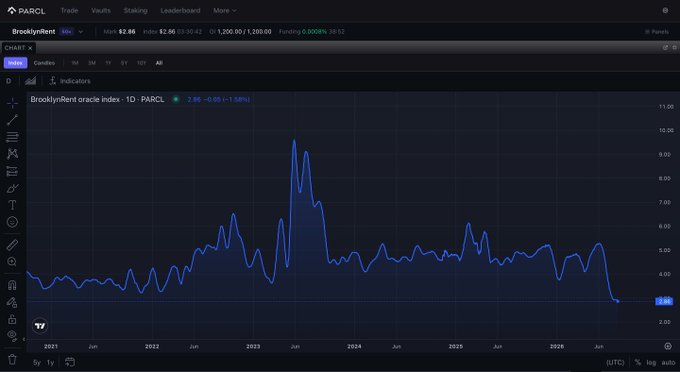Open the (UTC) timezone selector
Viewport: 680px width, 372px height.
point(615,362)
